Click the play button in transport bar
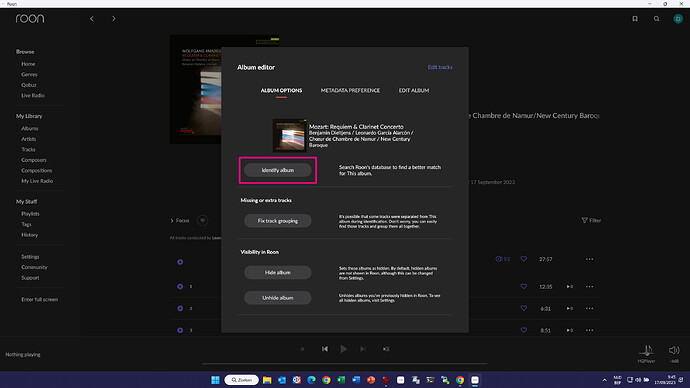The height and width of the screenshot is (388, 690). click(343, 349)
